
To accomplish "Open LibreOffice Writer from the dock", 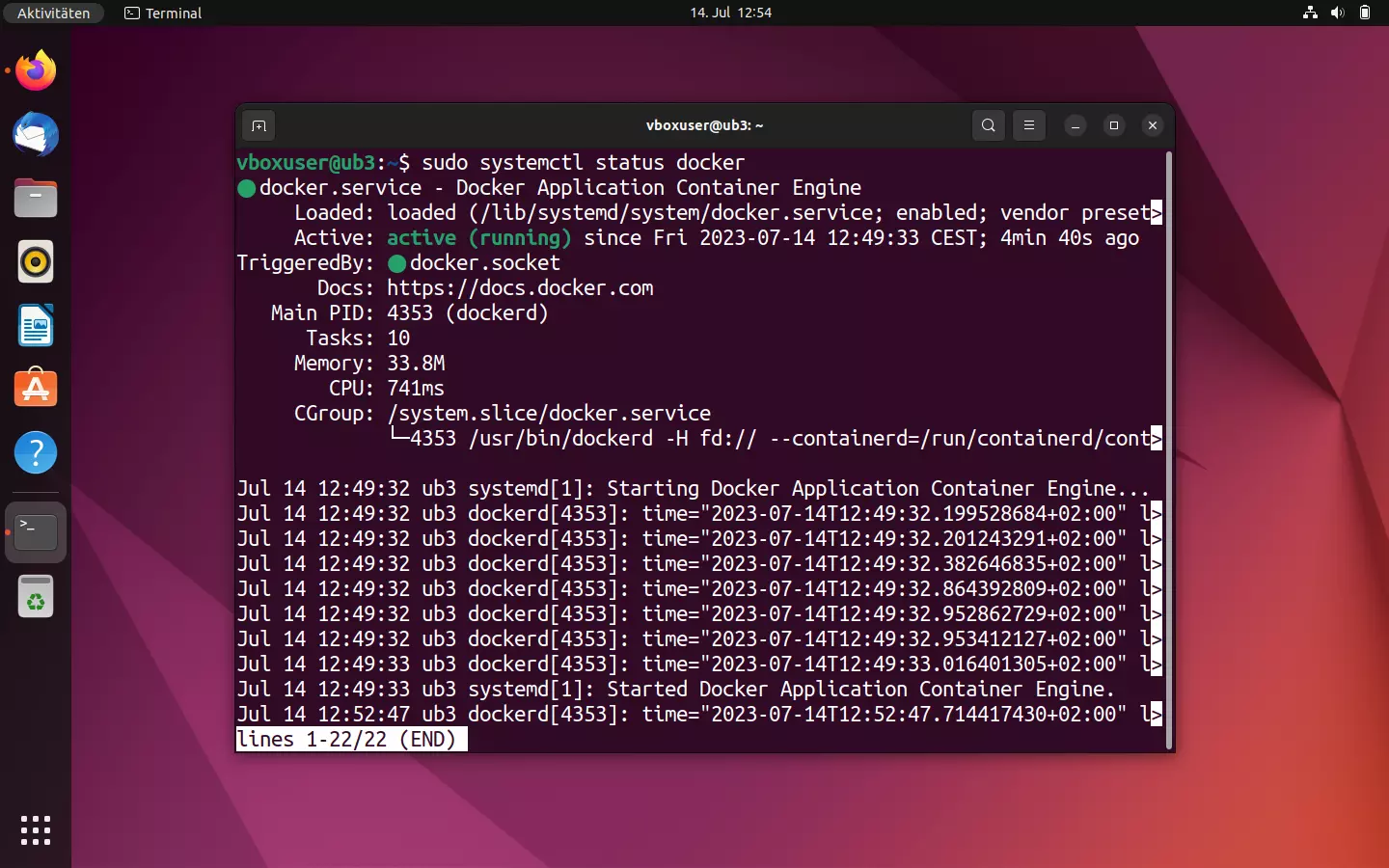I will point(35,325).
